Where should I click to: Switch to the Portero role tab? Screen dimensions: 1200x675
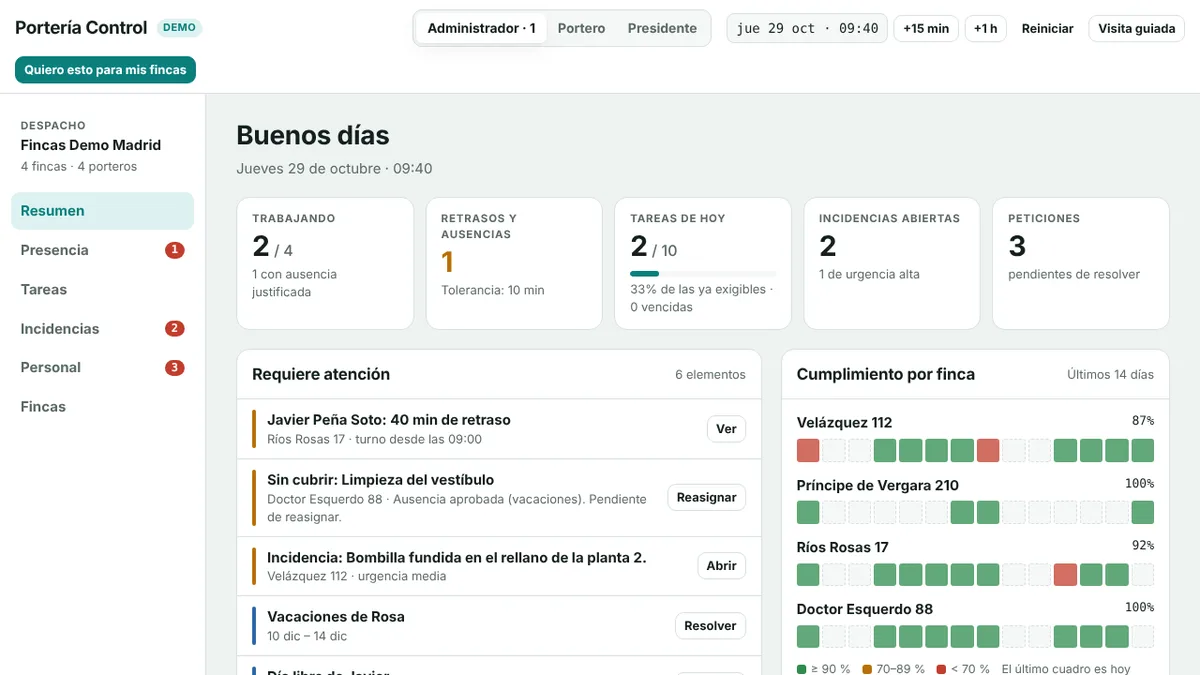(x=581, y=28)
